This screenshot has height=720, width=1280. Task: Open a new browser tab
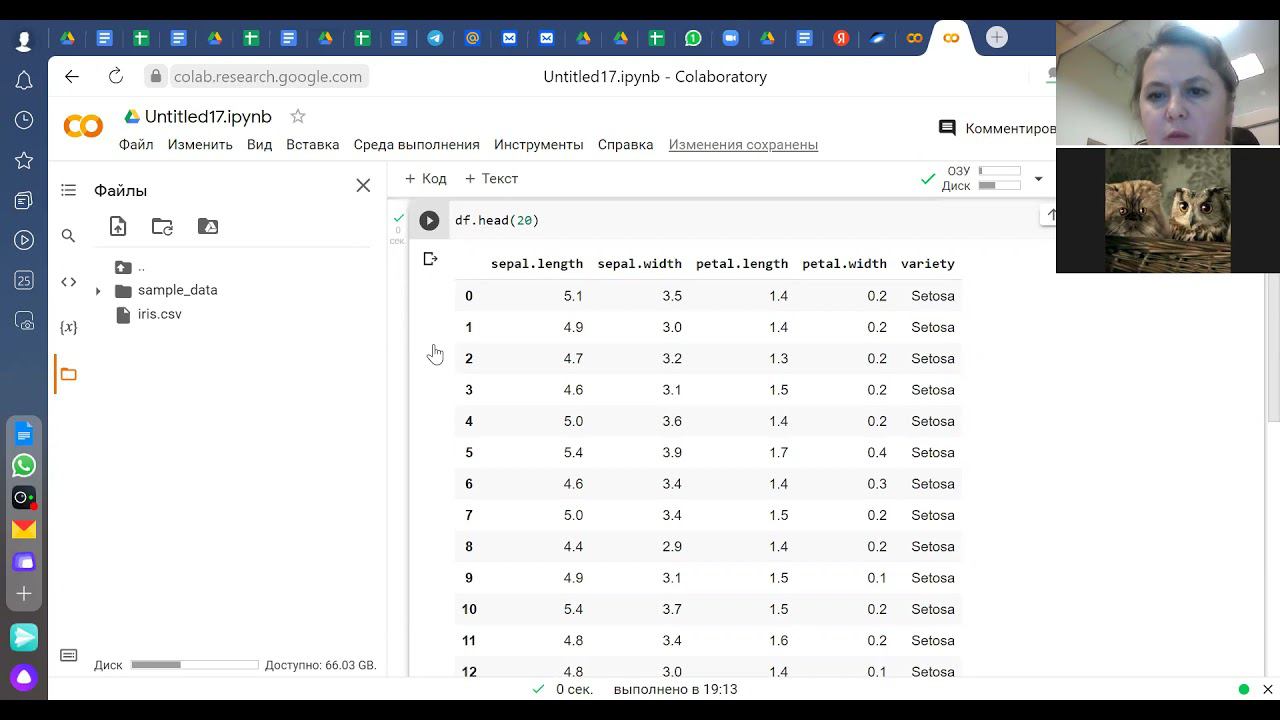(x=996, y=38)
